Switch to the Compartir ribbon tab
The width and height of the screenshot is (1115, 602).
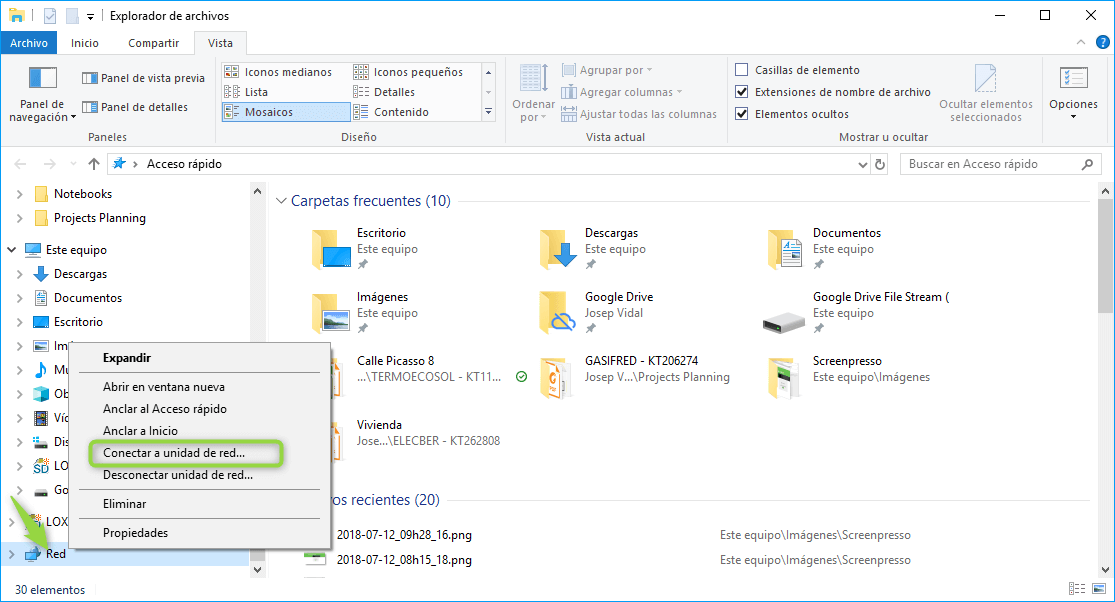tap(153, 43)
